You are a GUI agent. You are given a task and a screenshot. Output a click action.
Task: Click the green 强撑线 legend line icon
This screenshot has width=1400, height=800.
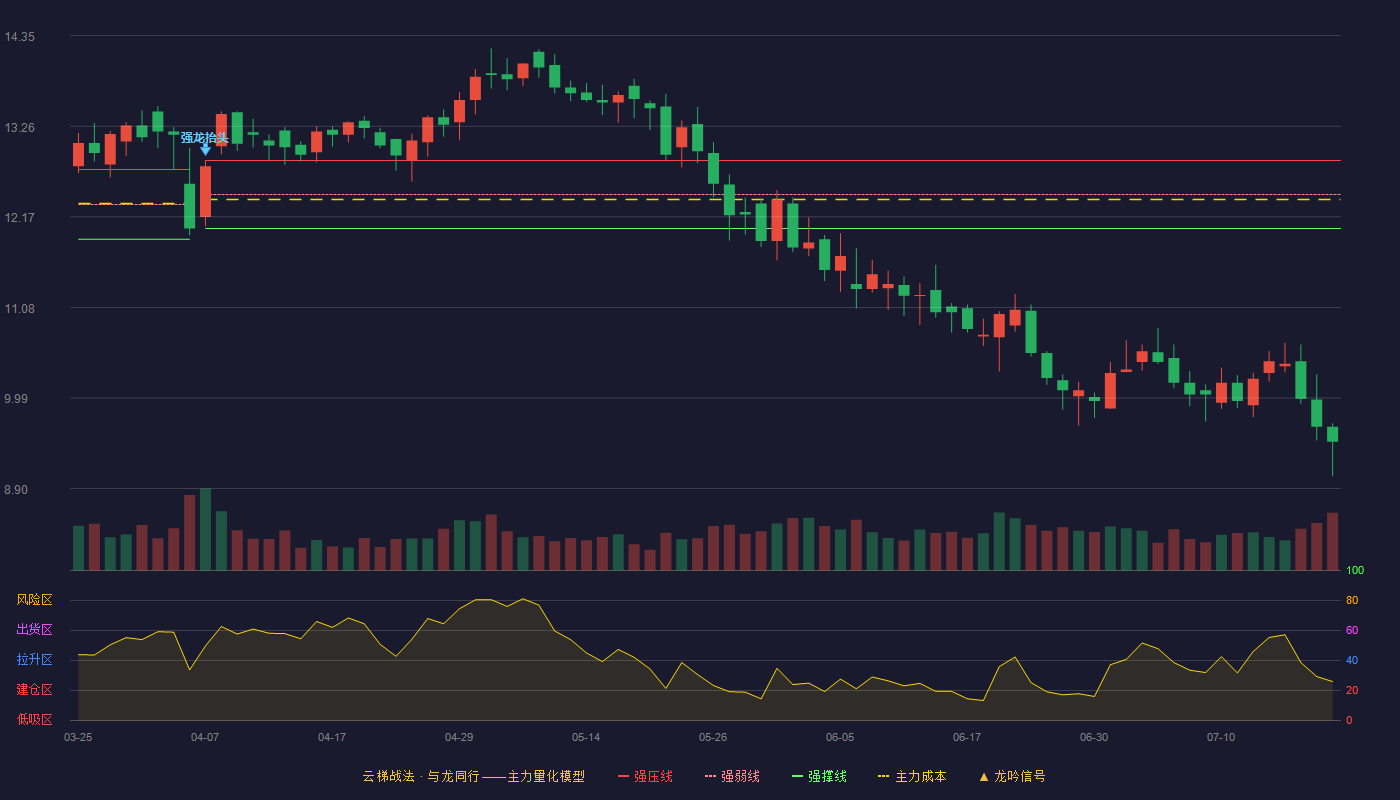point(798,776)
